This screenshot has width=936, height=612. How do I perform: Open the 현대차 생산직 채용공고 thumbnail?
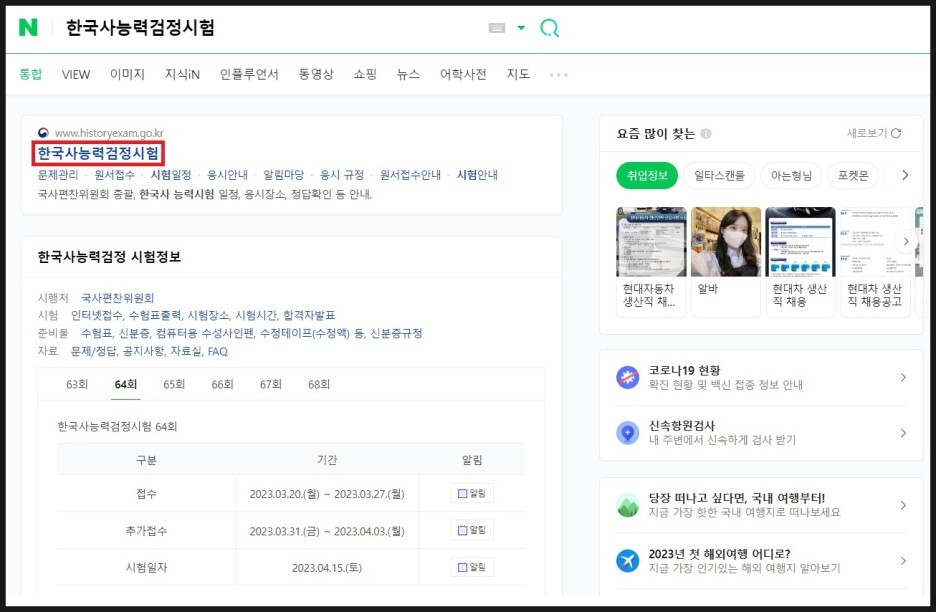875,262
